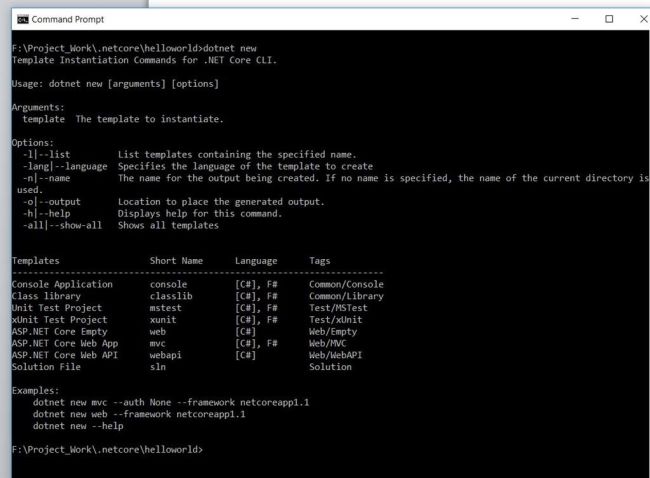Click the Command Prompt system menu icon
650x478 pixels.
(23, 19)
